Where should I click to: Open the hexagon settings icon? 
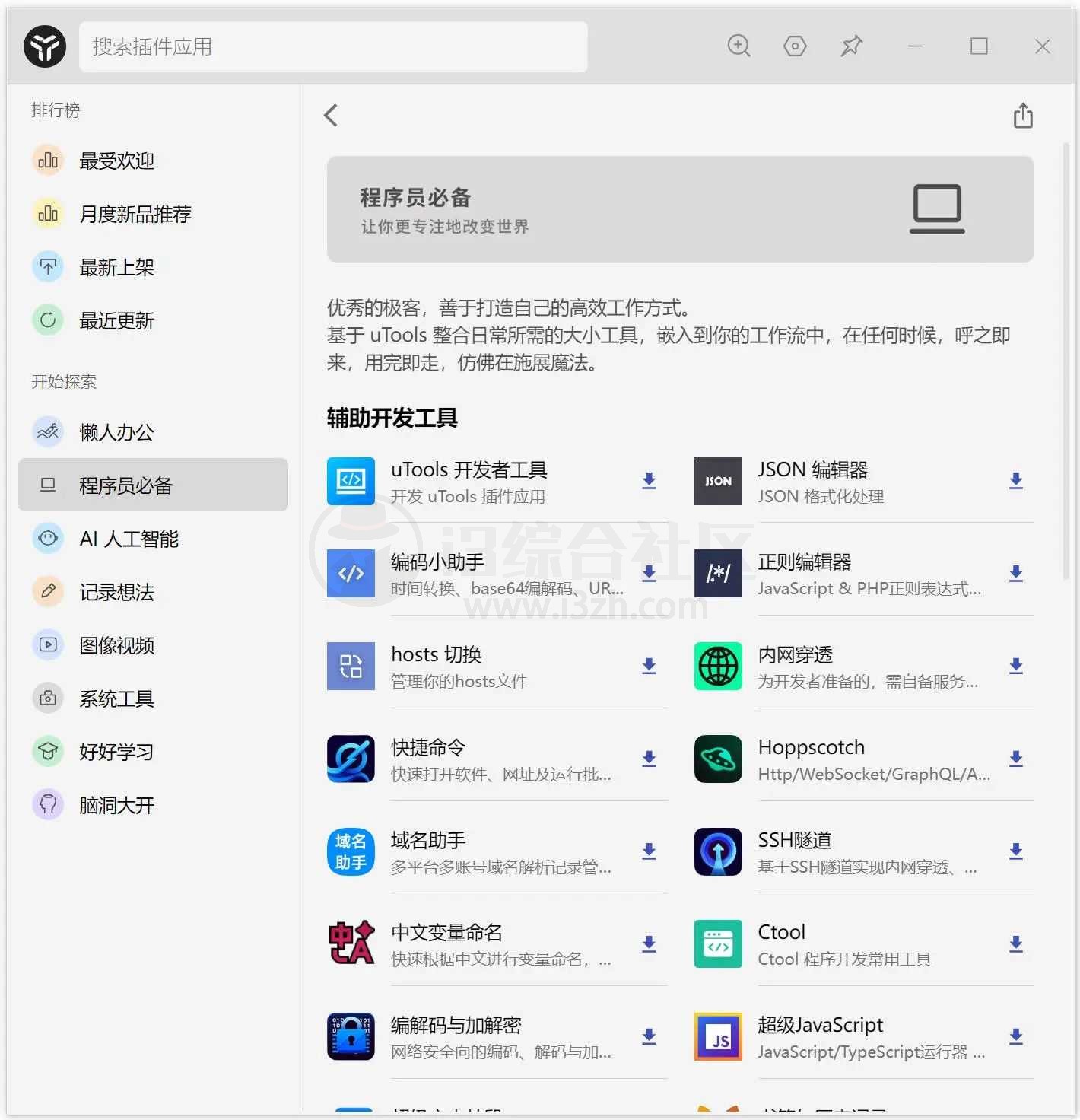(795, 46)
